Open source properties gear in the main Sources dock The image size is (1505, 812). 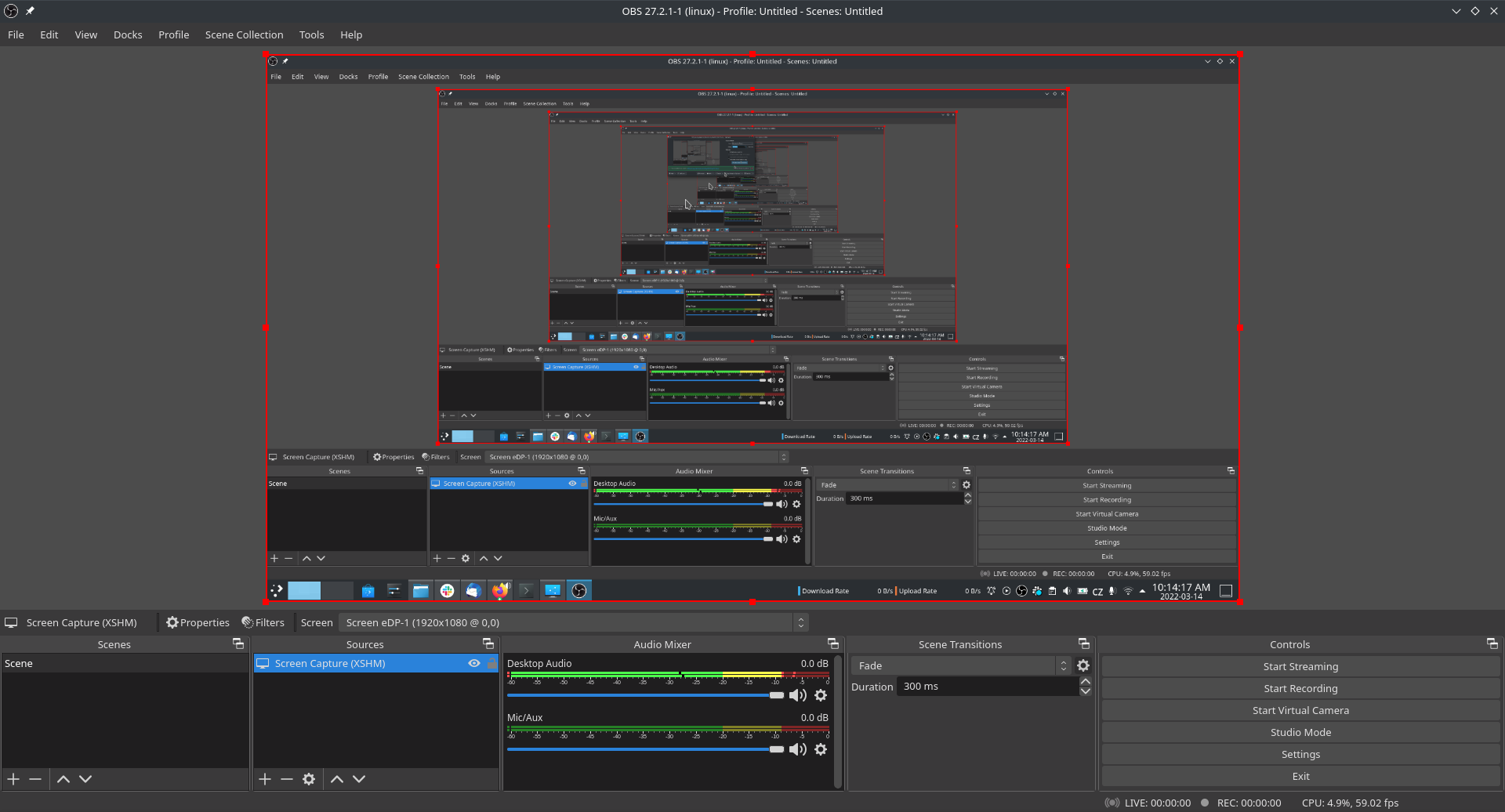point(309,779)
